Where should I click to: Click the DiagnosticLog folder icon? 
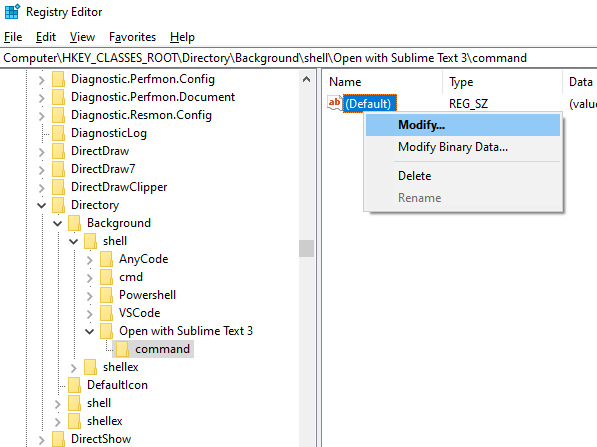point(58,133)
